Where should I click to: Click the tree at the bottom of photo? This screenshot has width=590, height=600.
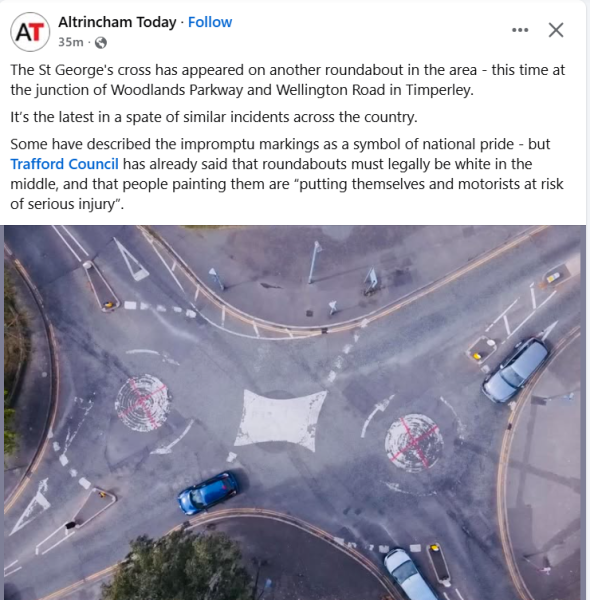180,566
